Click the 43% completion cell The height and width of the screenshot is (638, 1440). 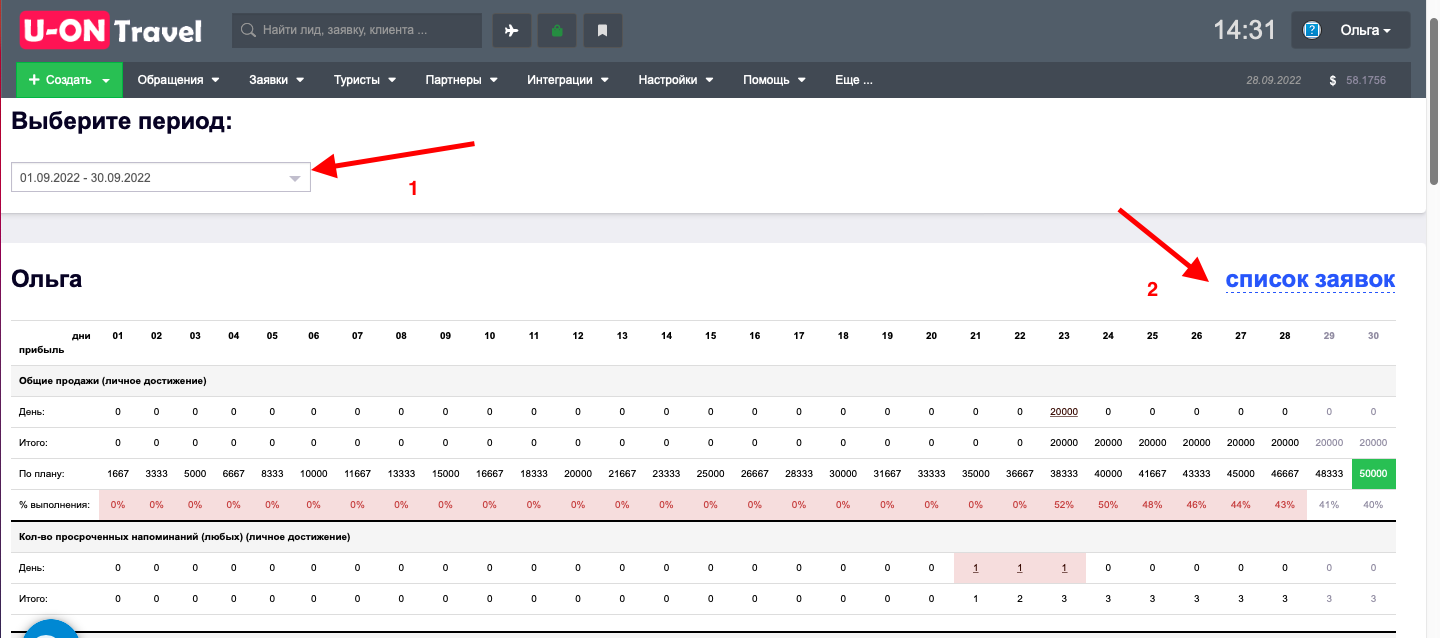pyautogui.click(x=1285, y=505)
